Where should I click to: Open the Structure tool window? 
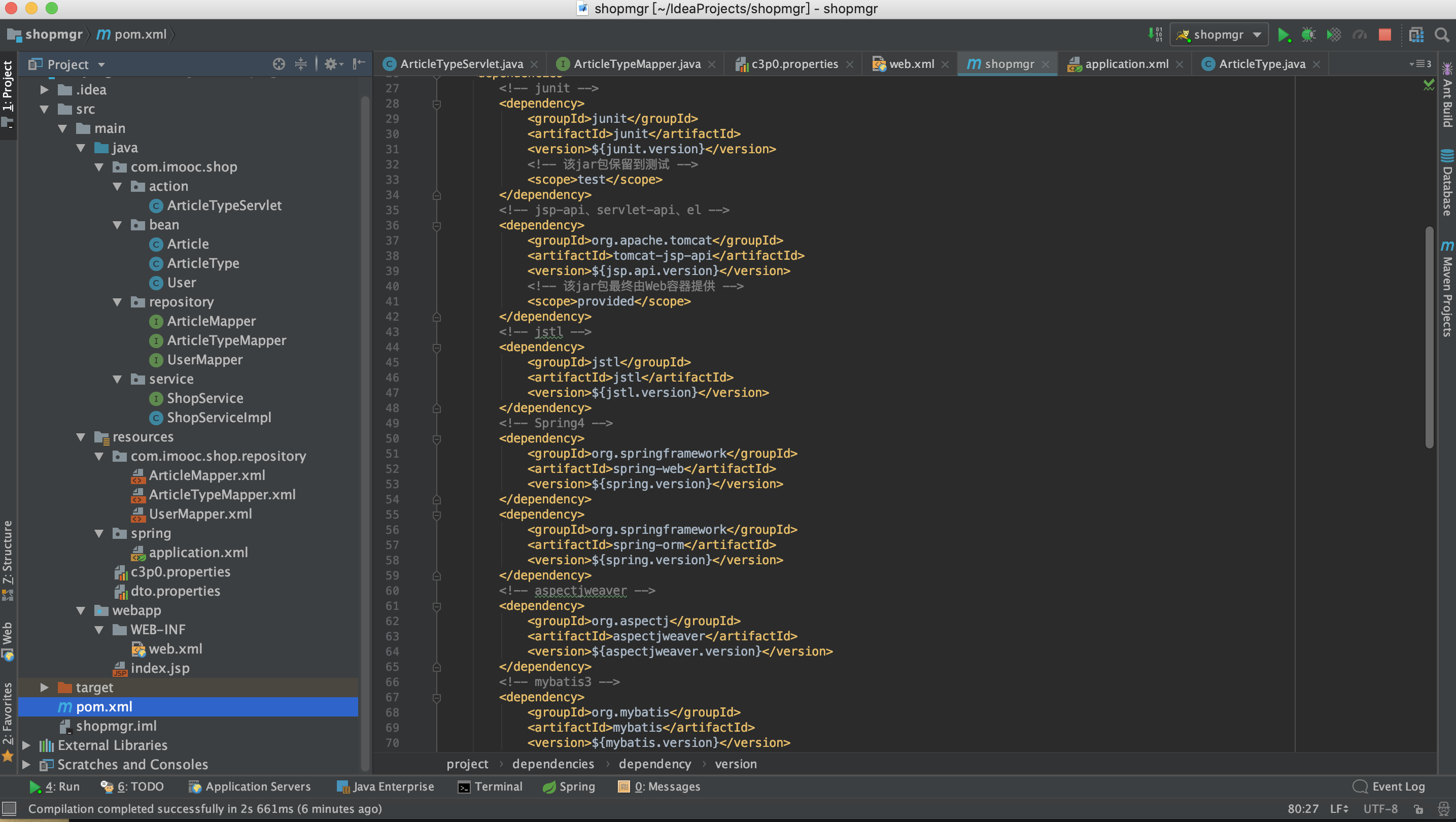(x=7, y=560)
